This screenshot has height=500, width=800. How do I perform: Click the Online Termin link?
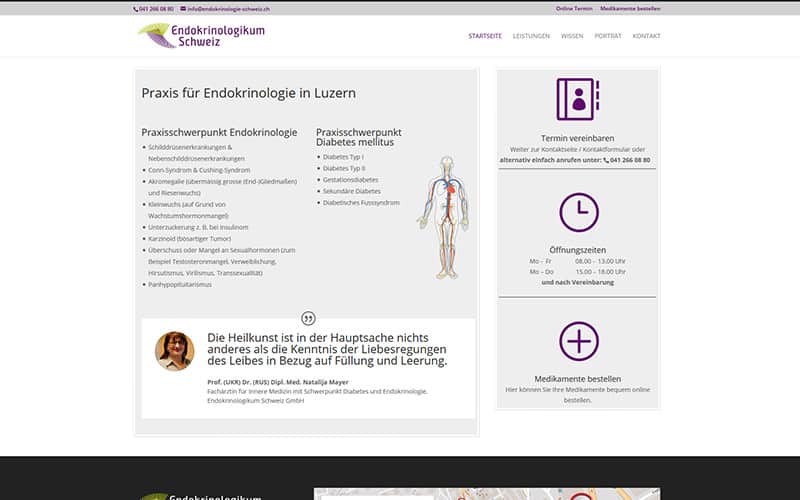point(574,9)
